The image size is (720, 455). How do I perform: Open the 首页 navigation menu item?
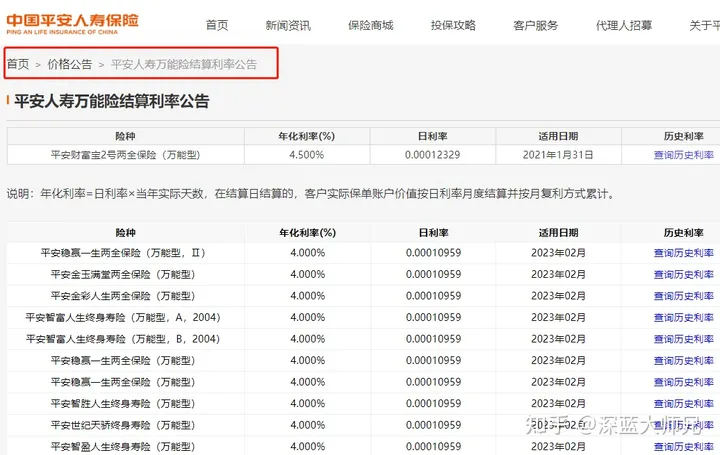217,25
